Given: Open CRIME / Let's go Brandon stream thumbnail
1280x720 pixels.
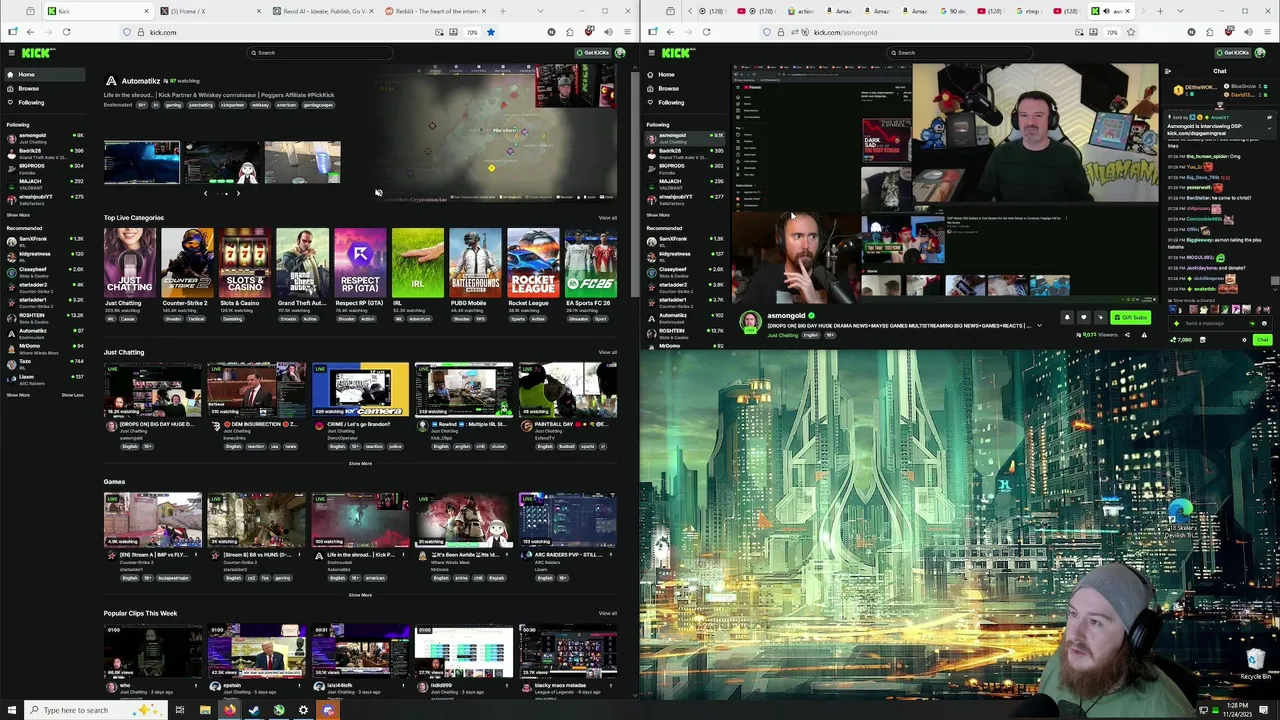Looking at the screenshot, I should click(x=360, y=390).
